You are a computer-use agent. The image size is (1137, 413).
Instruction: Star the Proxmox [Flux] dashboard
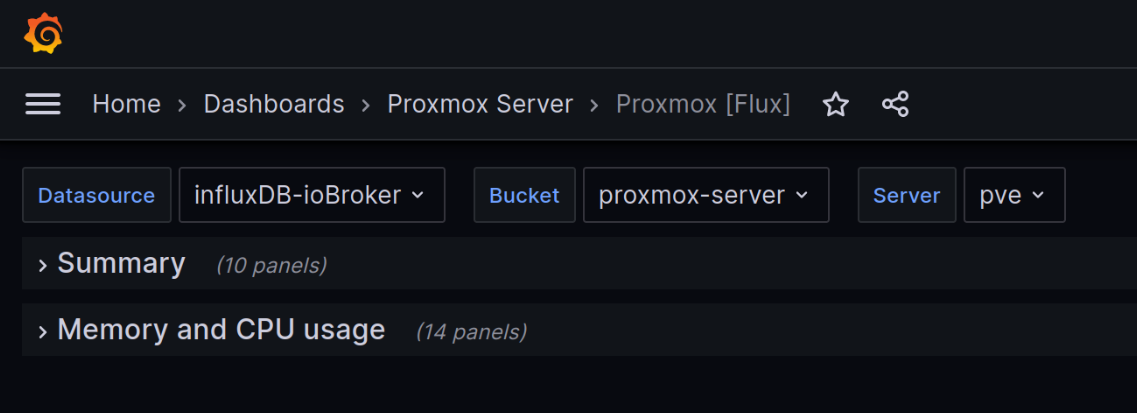(835, 104)
